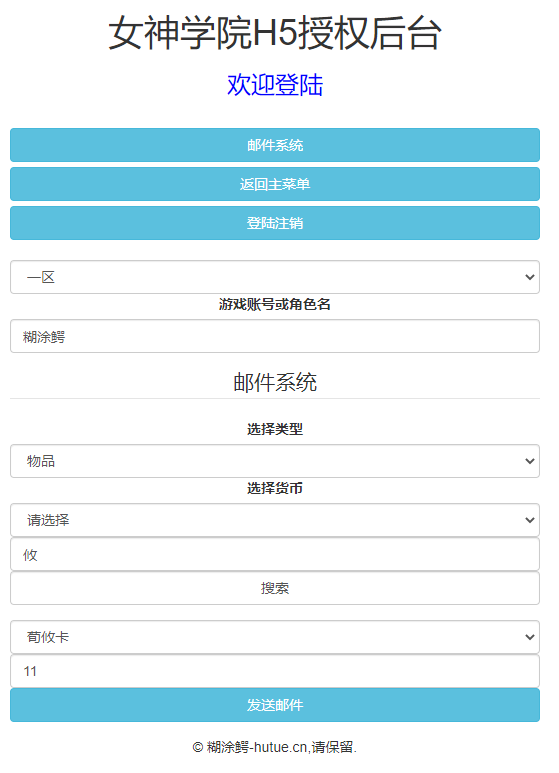The width and height of the screenshot is (559, 773).
Task: Click the chevron on 物品 dropdown
Action: (529, 461)
